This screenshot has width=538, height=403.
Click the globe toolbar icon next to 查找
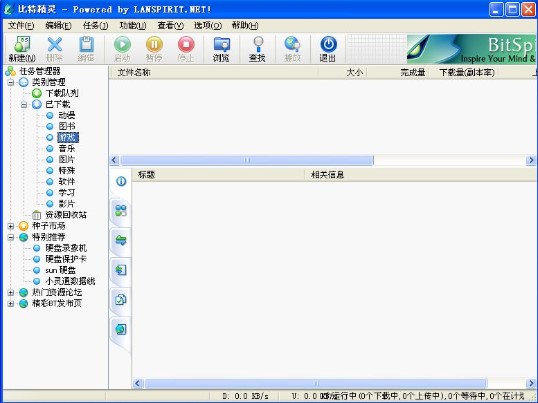(x=292, y=45)
